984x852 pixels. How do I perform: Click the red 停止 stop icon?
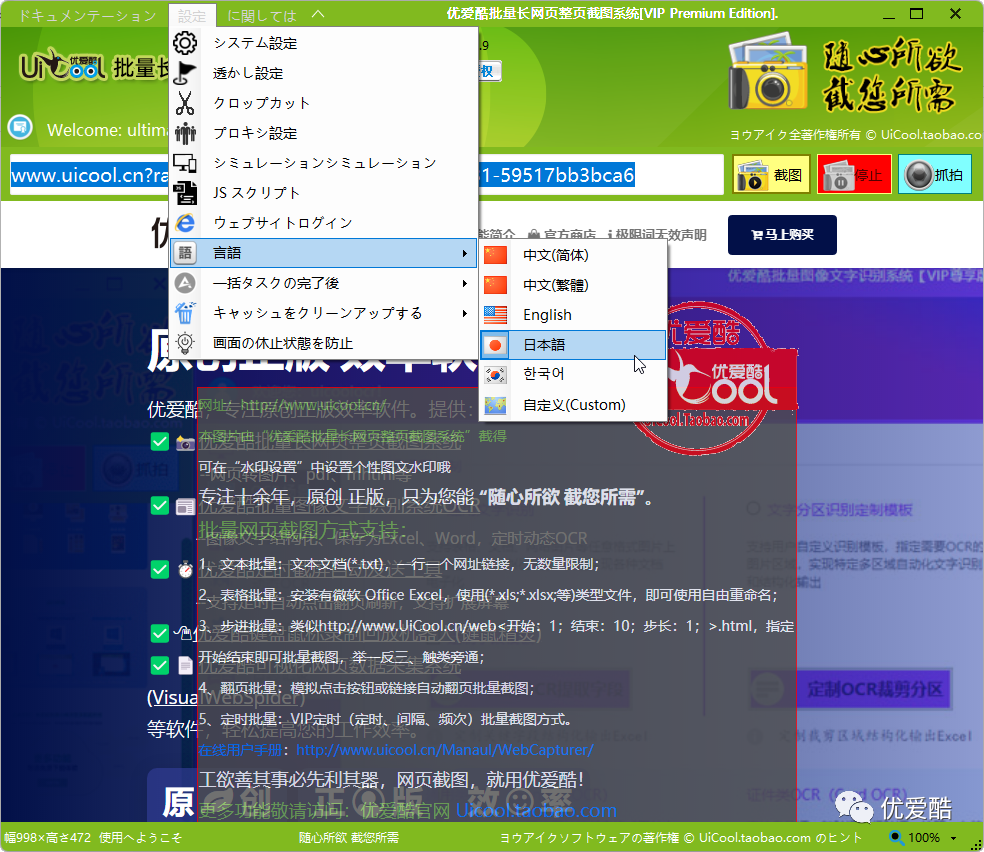coord(854,173)
